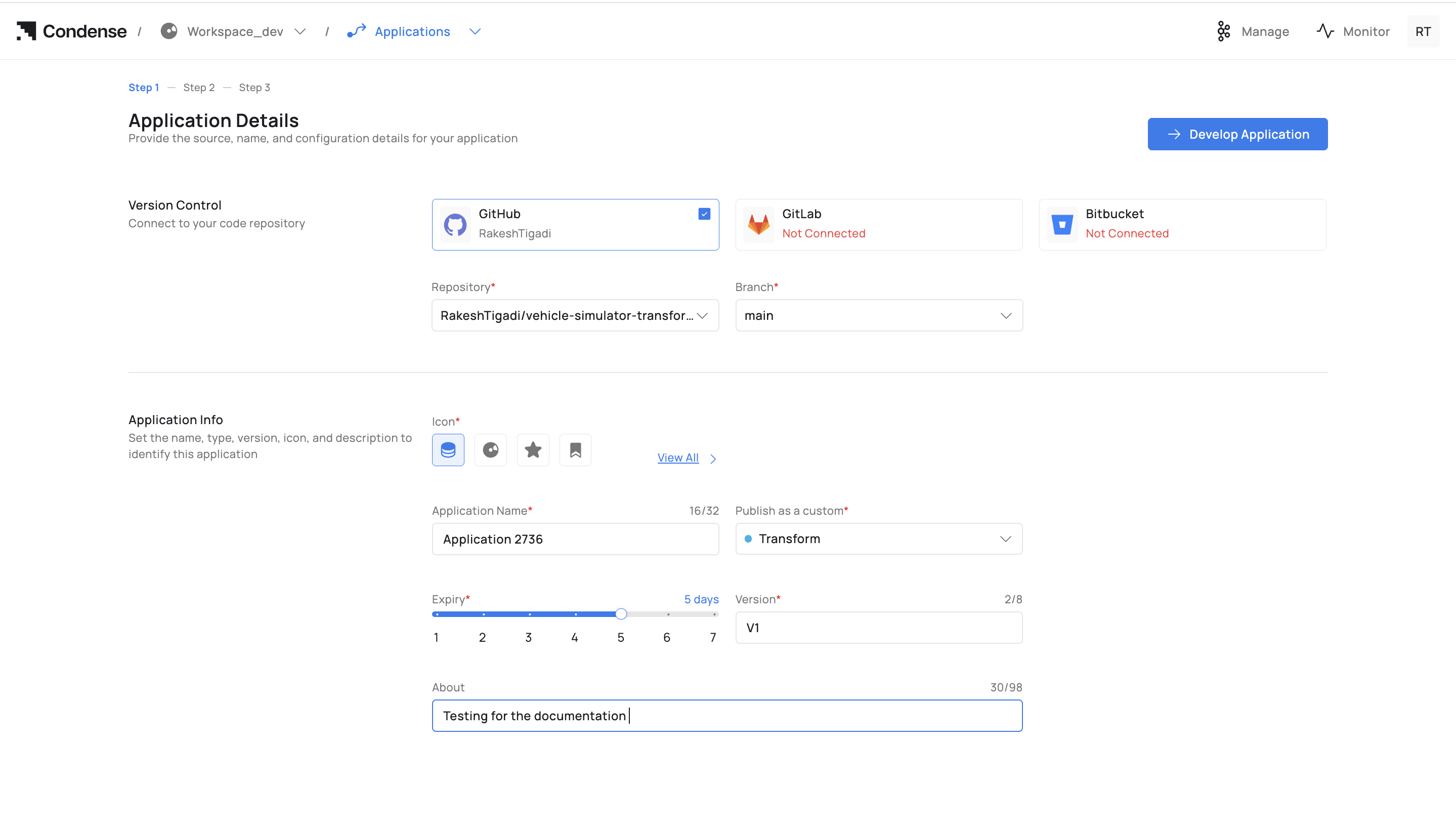Choose the pie chart application icon
Image resolution: width=1456 pixels, height=825 pixels.
[490, 450]
